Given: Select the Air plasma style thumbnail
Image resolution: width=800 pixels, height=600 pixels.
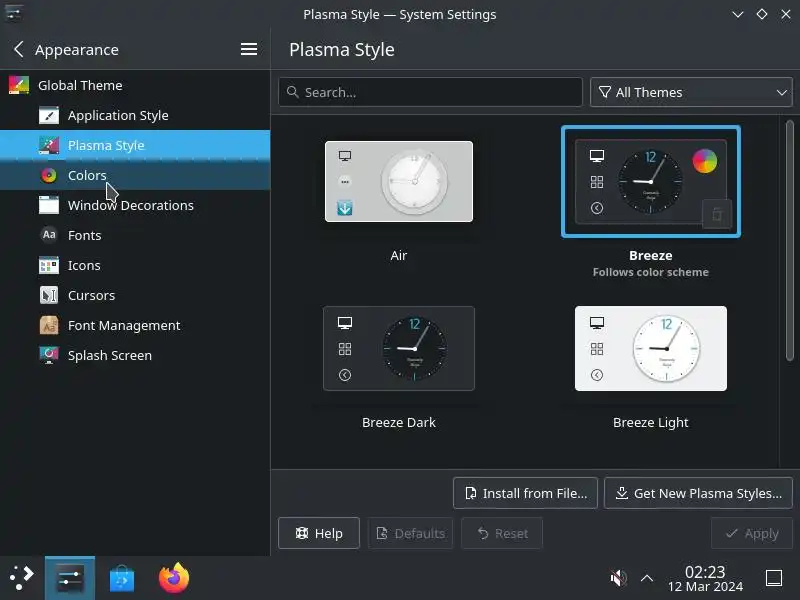Looking at the screenshot, I should [398, 182].
